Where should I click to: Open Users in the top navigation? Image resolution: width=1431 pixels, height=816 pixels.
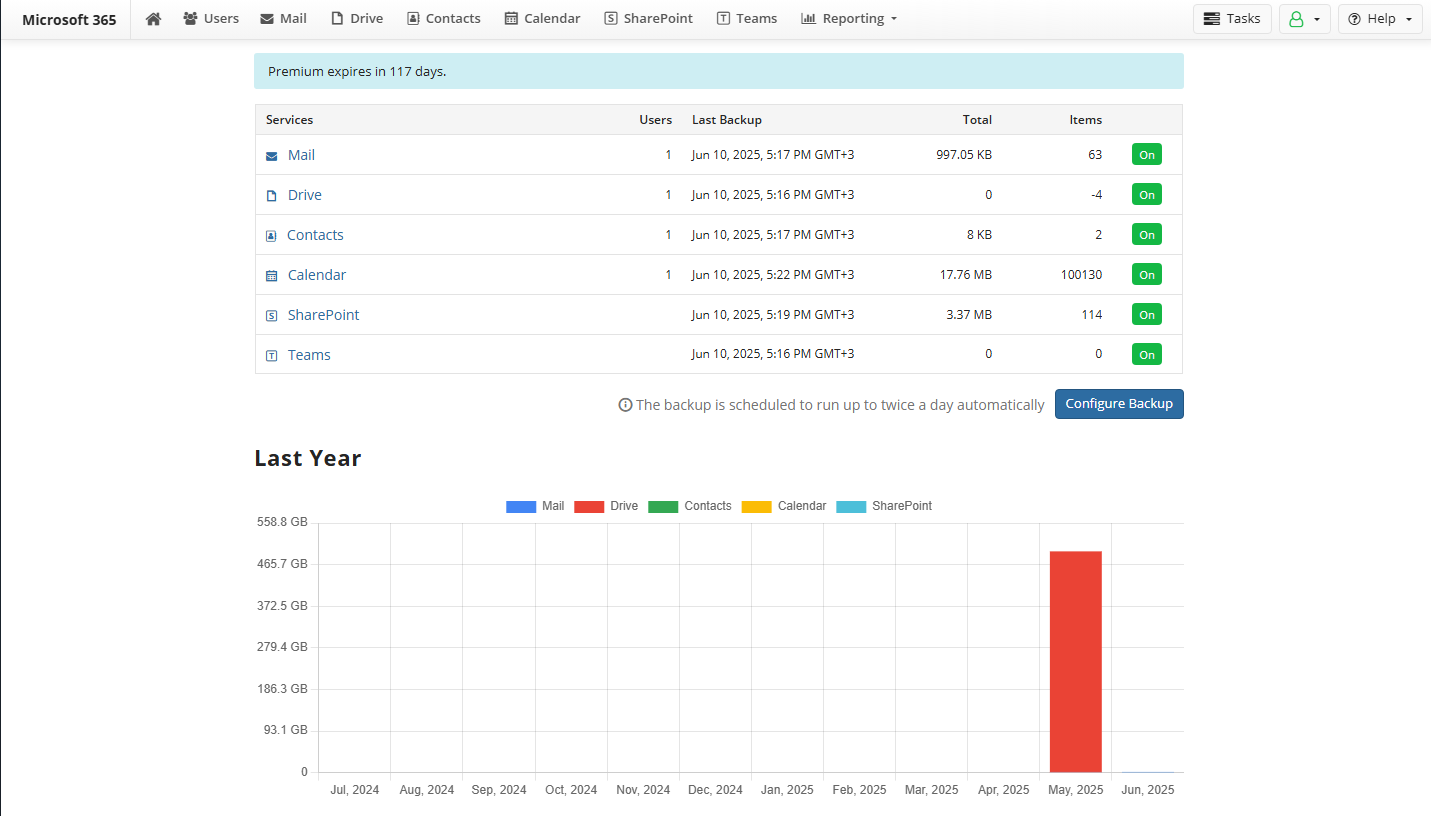(211, 18)
